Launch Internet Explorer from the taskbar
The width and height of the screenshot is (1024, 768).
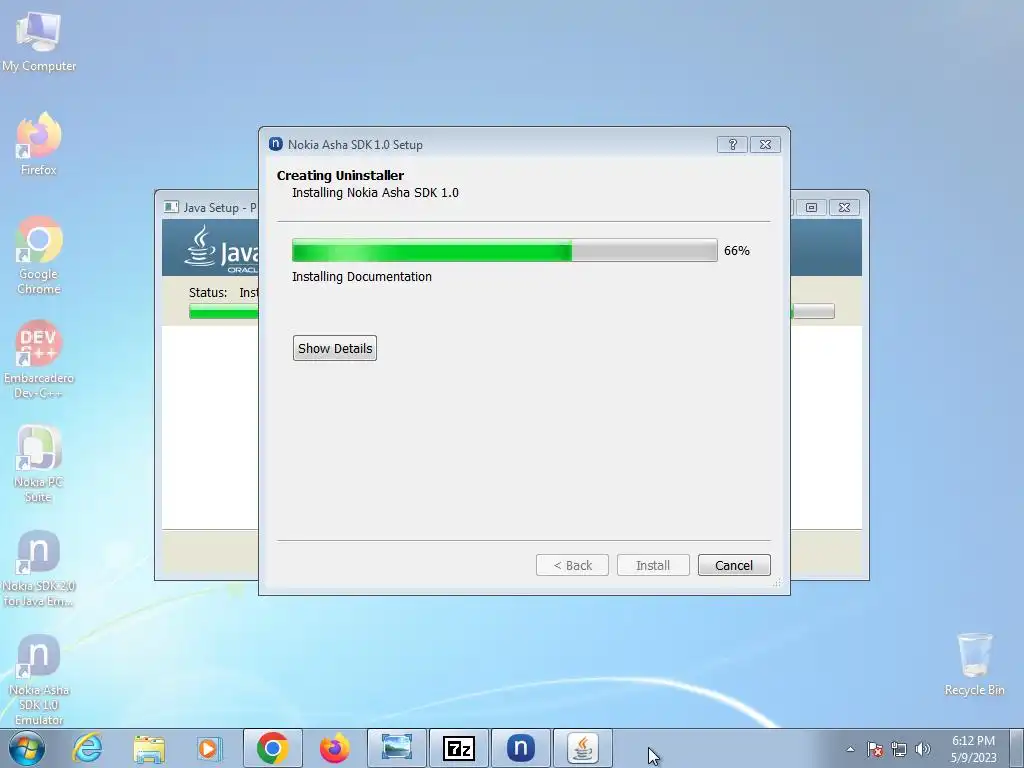(88, 748)
